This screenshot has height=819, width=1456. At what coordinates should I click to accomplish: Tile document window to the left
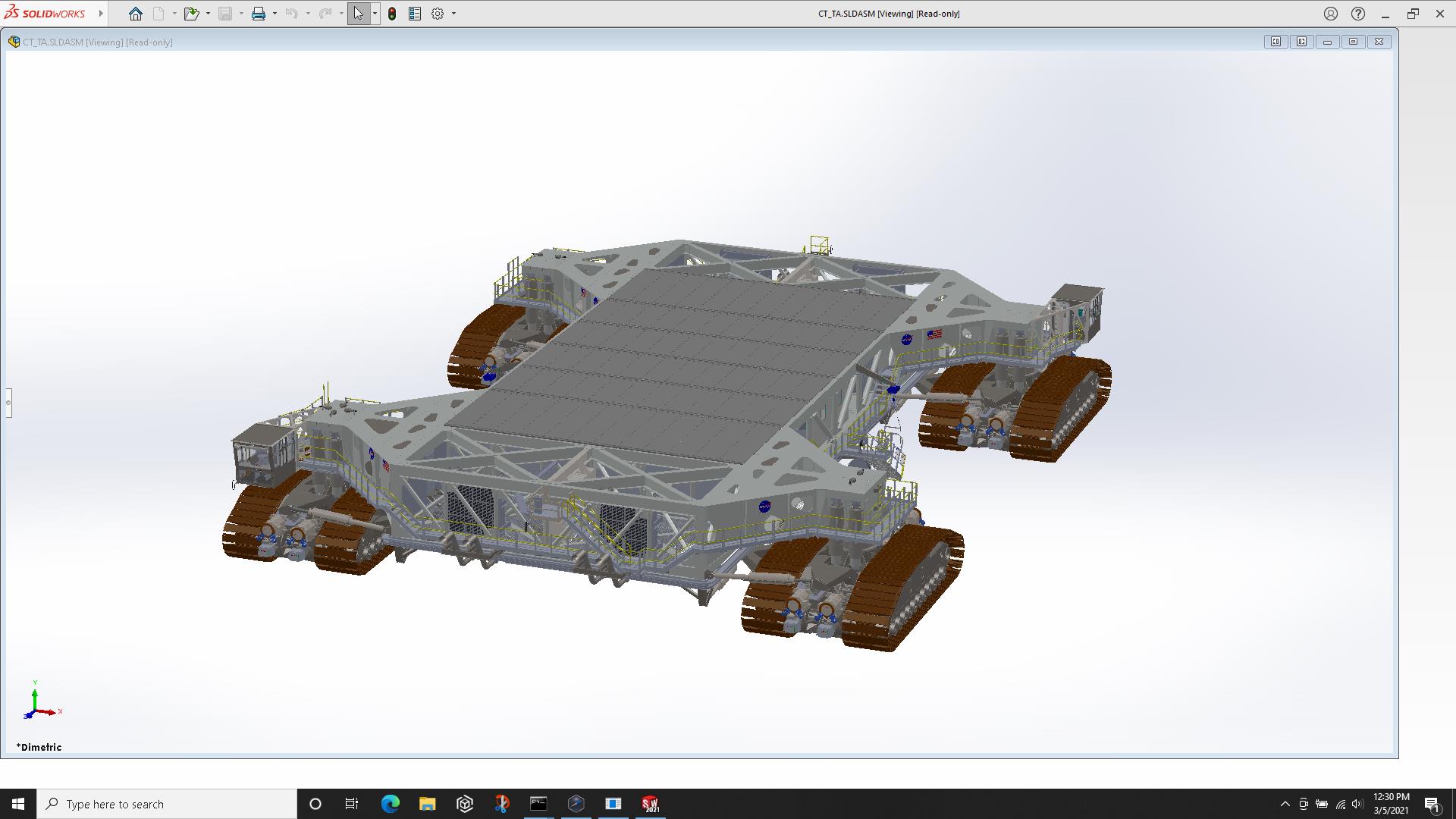(1276, 42)
